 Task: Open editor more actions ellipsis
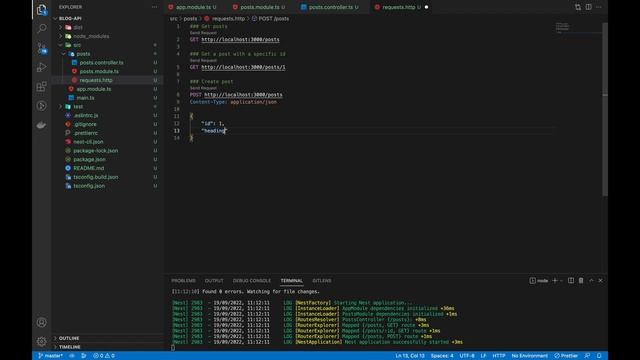[x=599, y=7]
